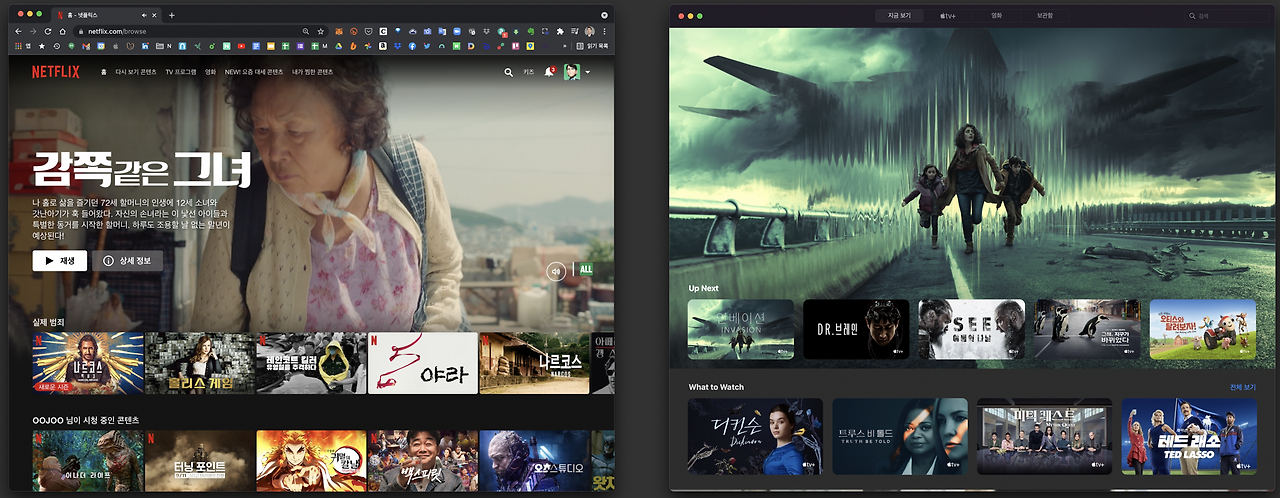The height and width of the screenshot is (498, 1280).
Task: Select 홈 in Netflix navigation
Action: (103, 72)
